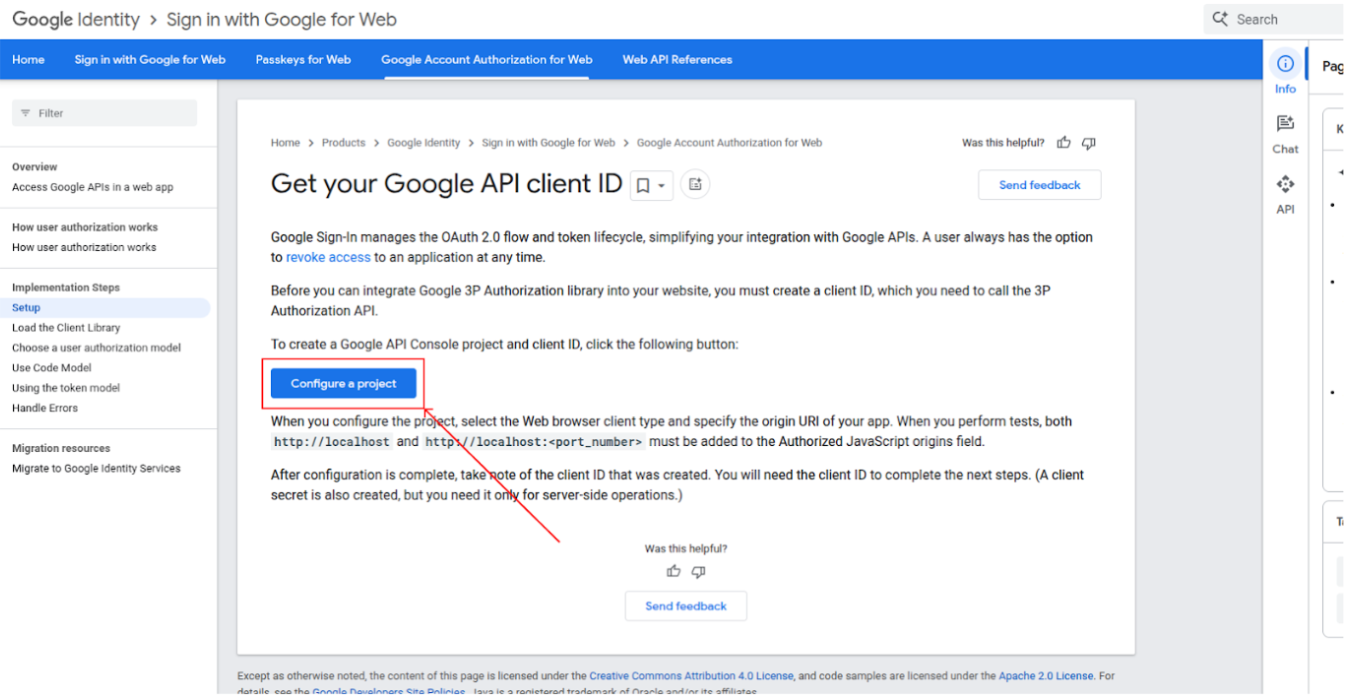Viewport: 1346px width, 696px height.
Task: Click thumbs up icon under bottom 'Was this helpful?'
Action: tap(673, 571)
